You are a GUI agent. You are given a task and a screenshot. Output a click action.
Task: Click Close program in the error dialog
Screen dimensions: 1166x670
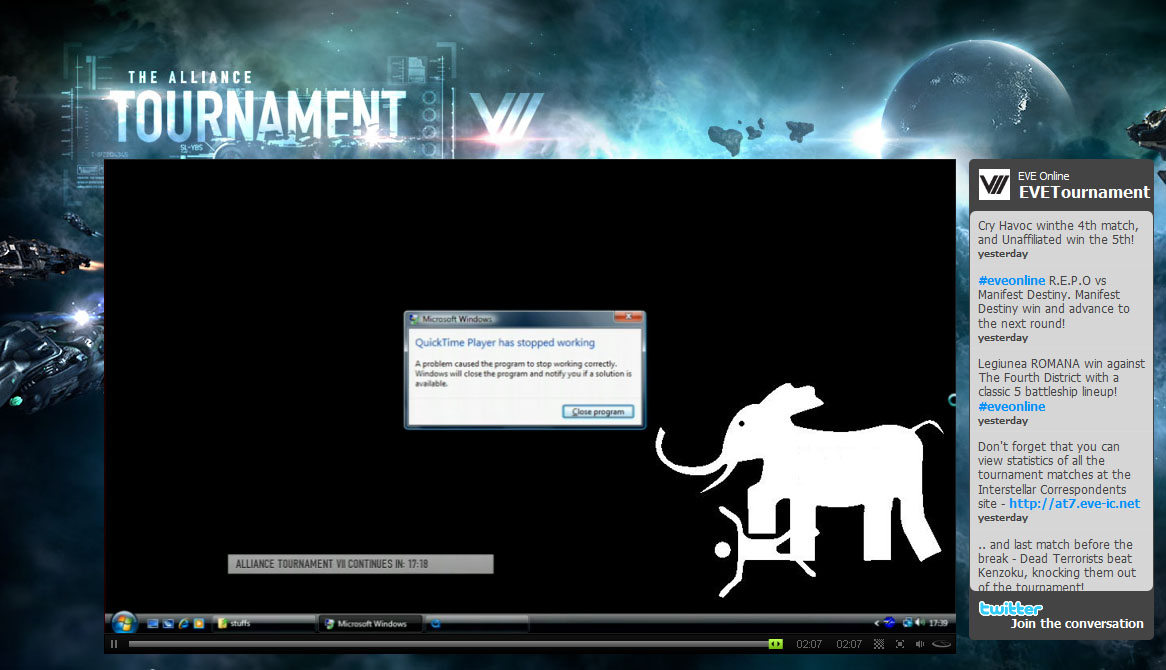[x=598, y=411]
